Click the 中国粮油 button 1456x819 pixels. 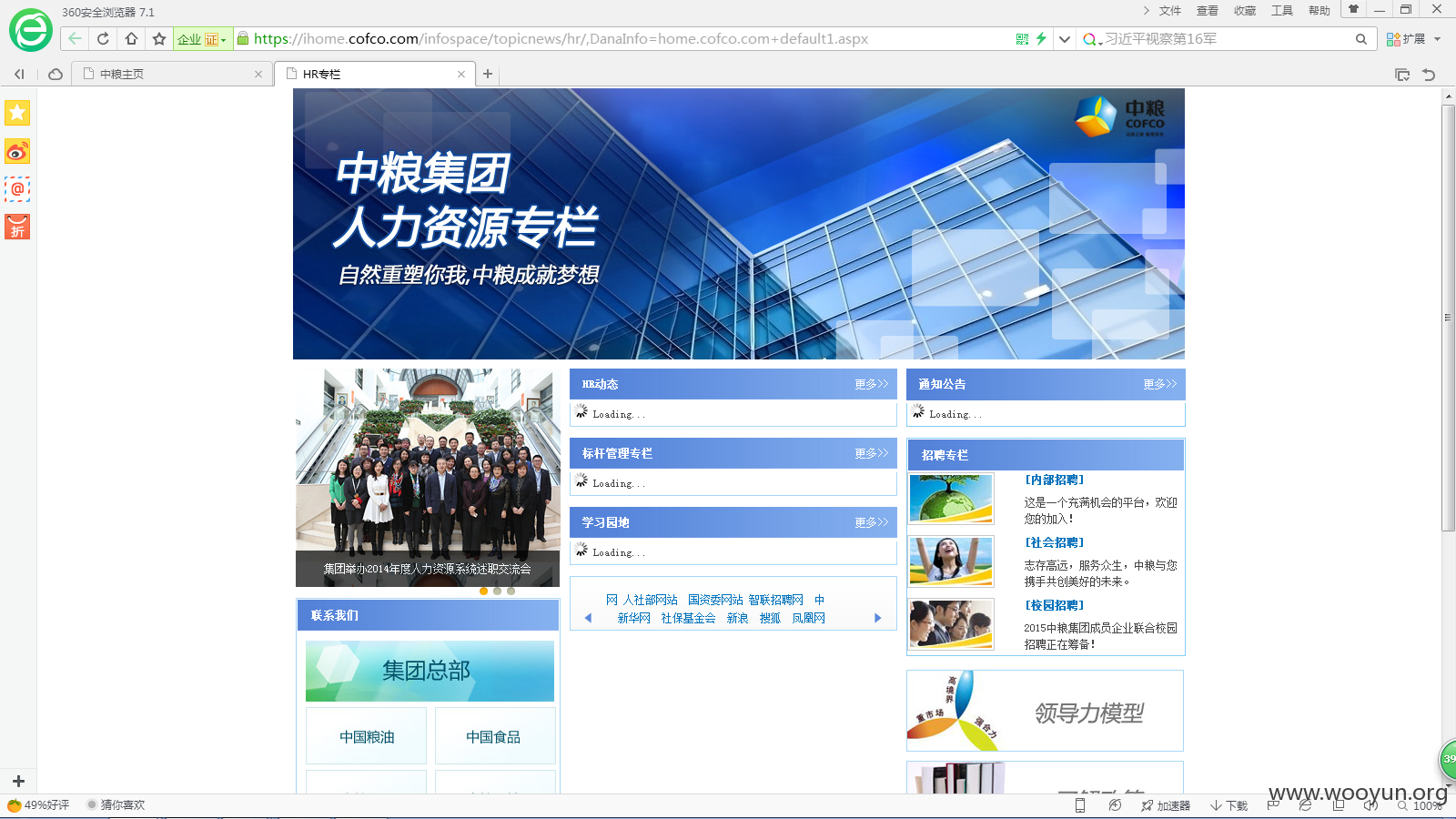(367, 736)
